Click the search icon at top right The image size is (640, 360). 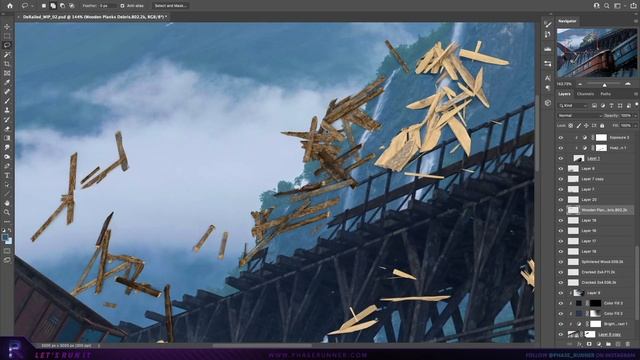pyautogui.click(x=607, y=6)
